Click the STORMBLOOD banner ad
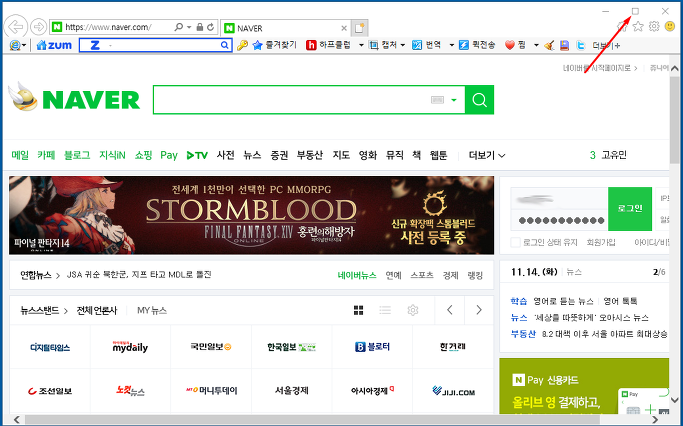This screenshot has height=426, width=683. click(x=251, y=215)
